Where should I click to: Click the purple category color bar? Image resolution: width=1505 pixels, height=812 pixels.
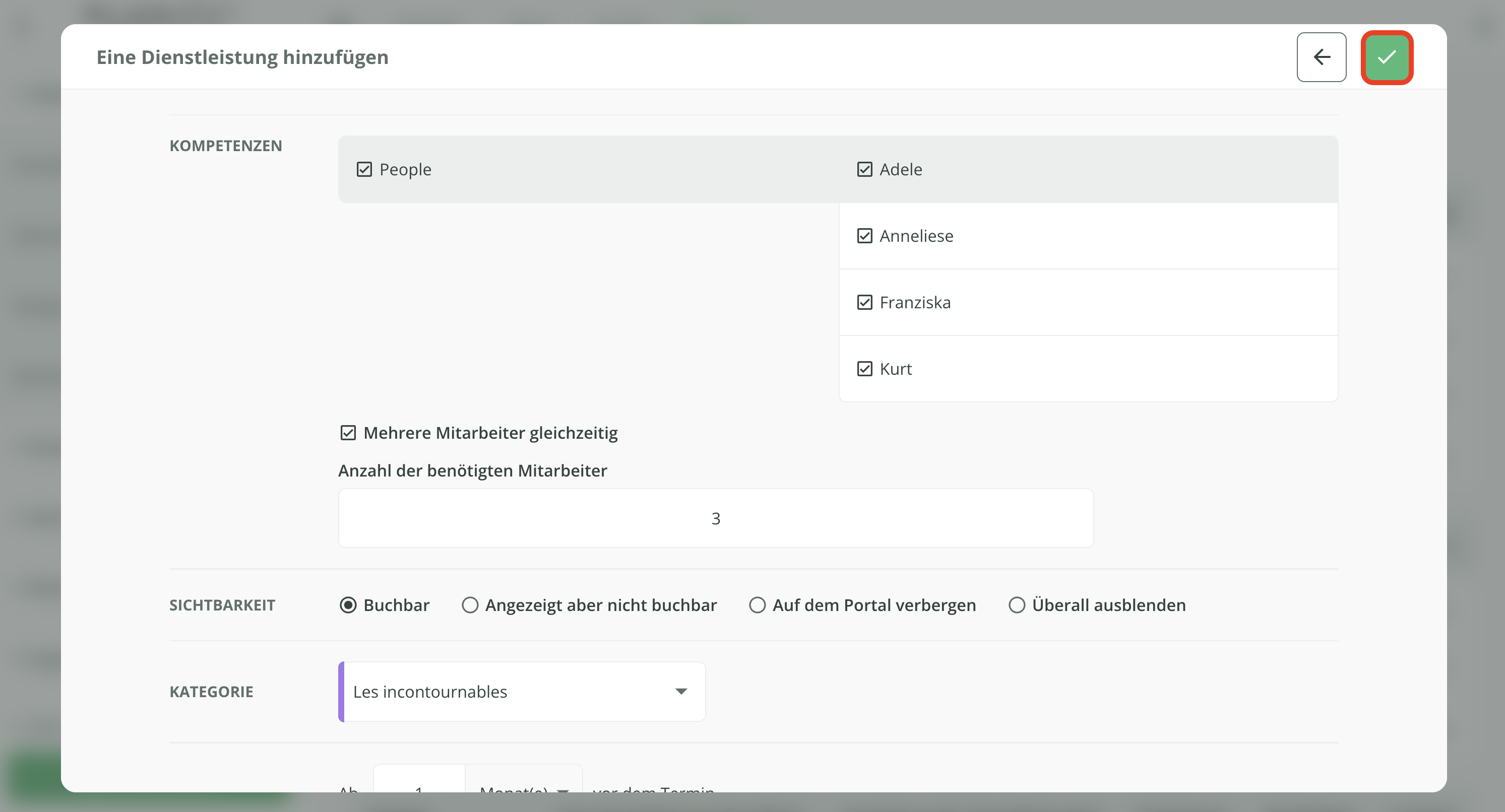pyautogui.click(x=341, y=692)
